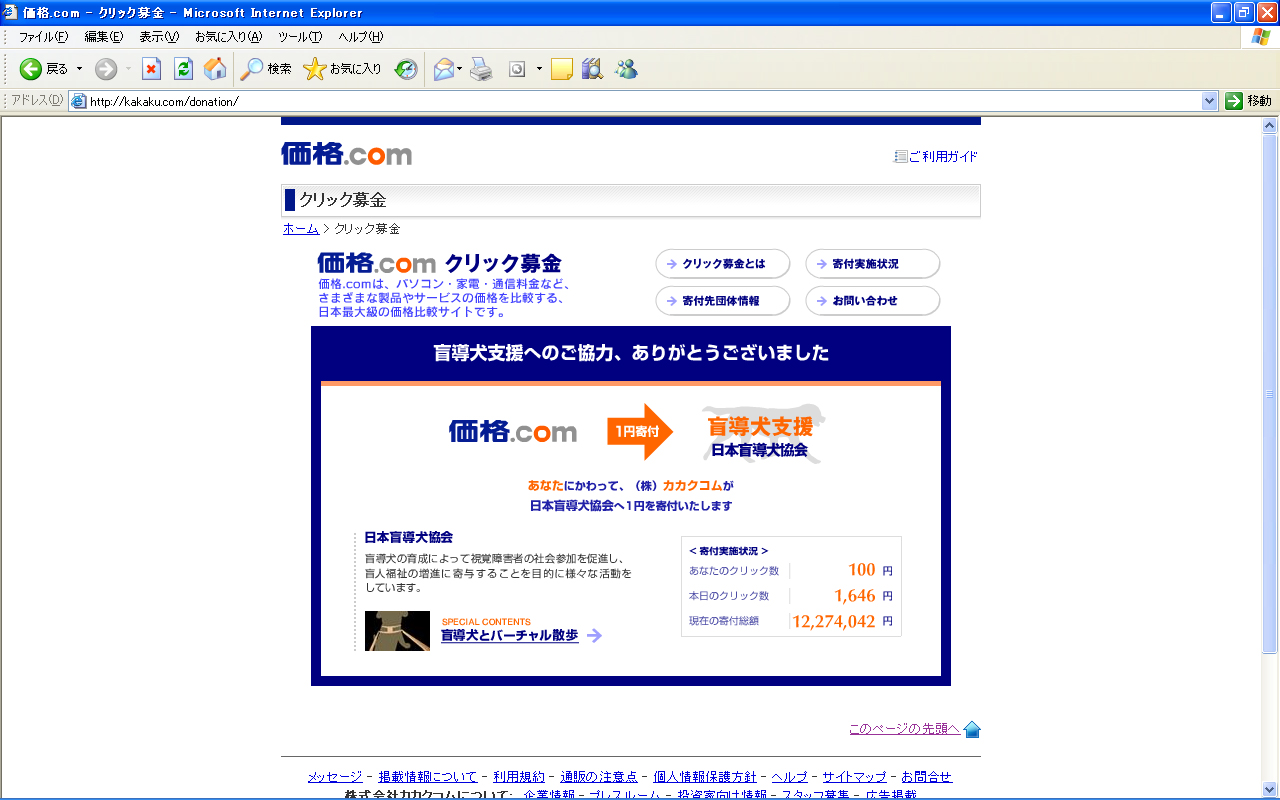Image resolution: width=1280 pixels, height=800 pixels.
Task: Stop page loading with red X icon
Action: click(x=151, y=69)
